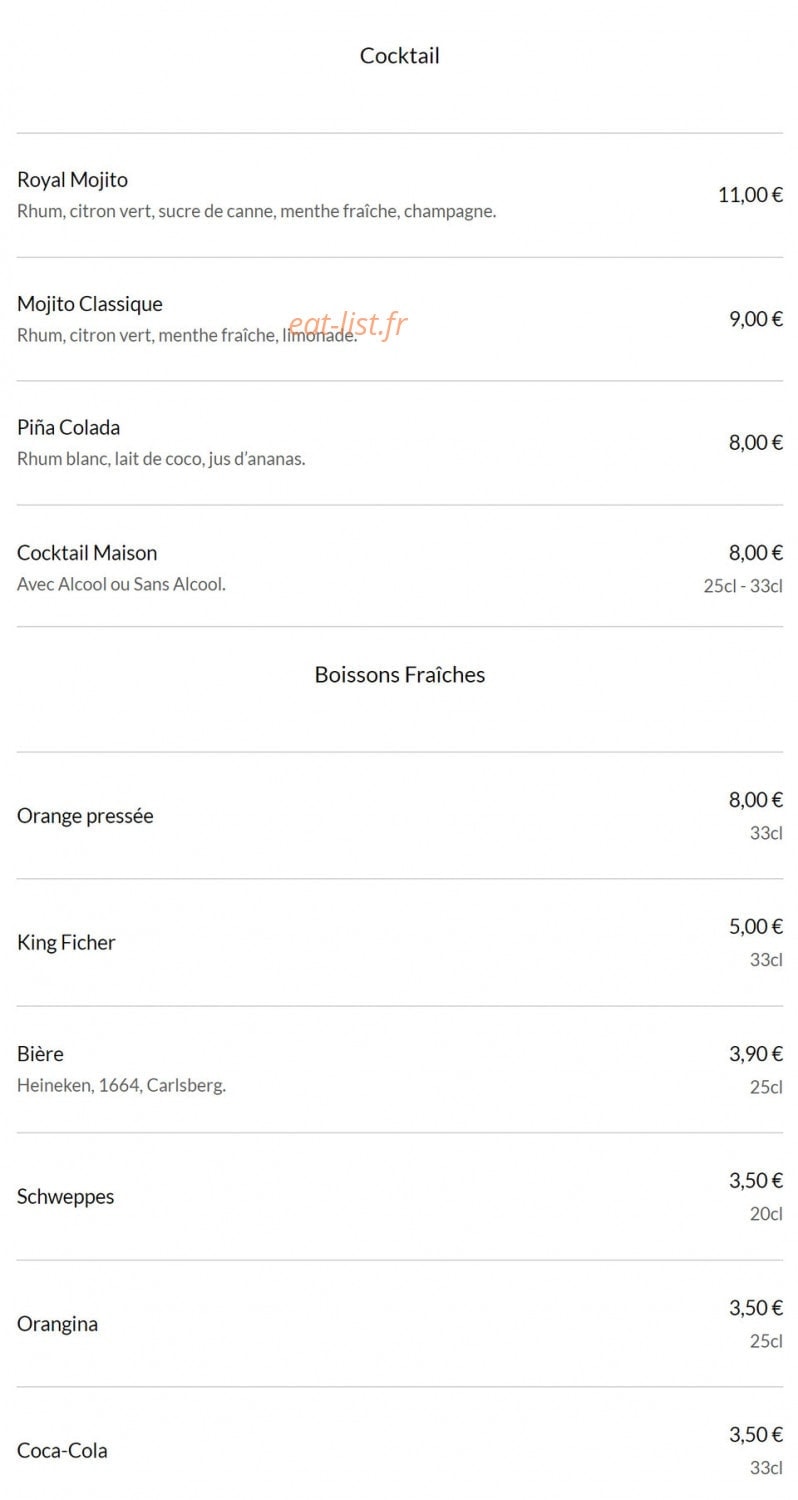798x1500 pixels.
Task: Click the eat-list.fr watermark
Action: click(348, 323)
